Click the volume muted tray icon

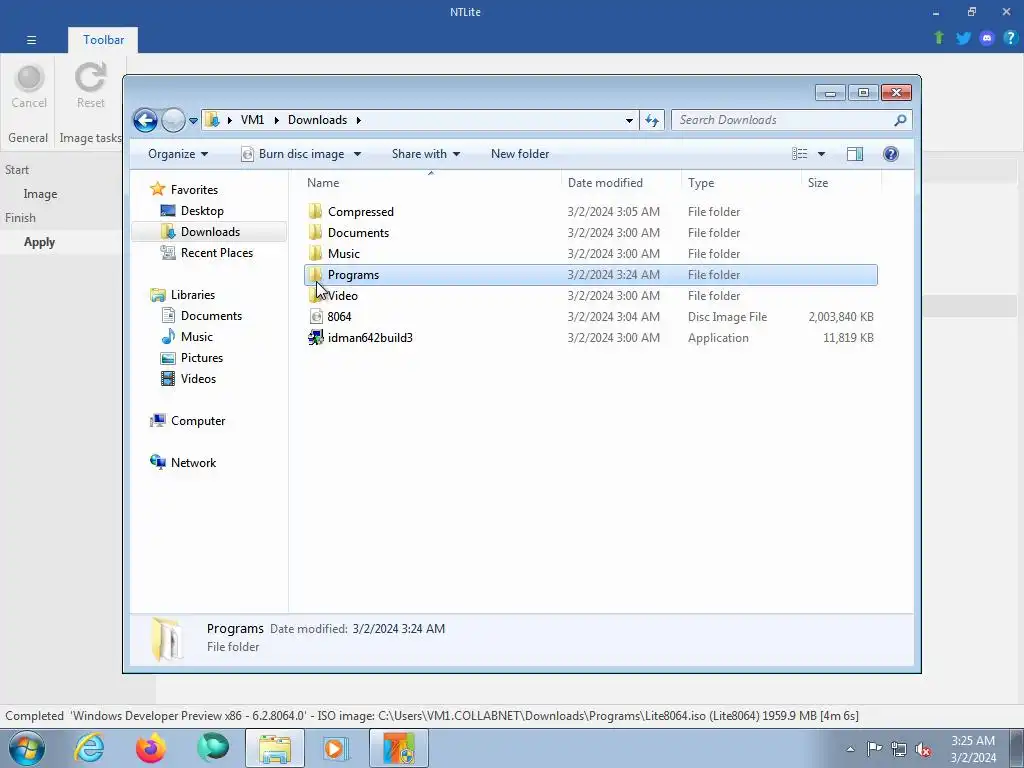click(x=923, y=749)
